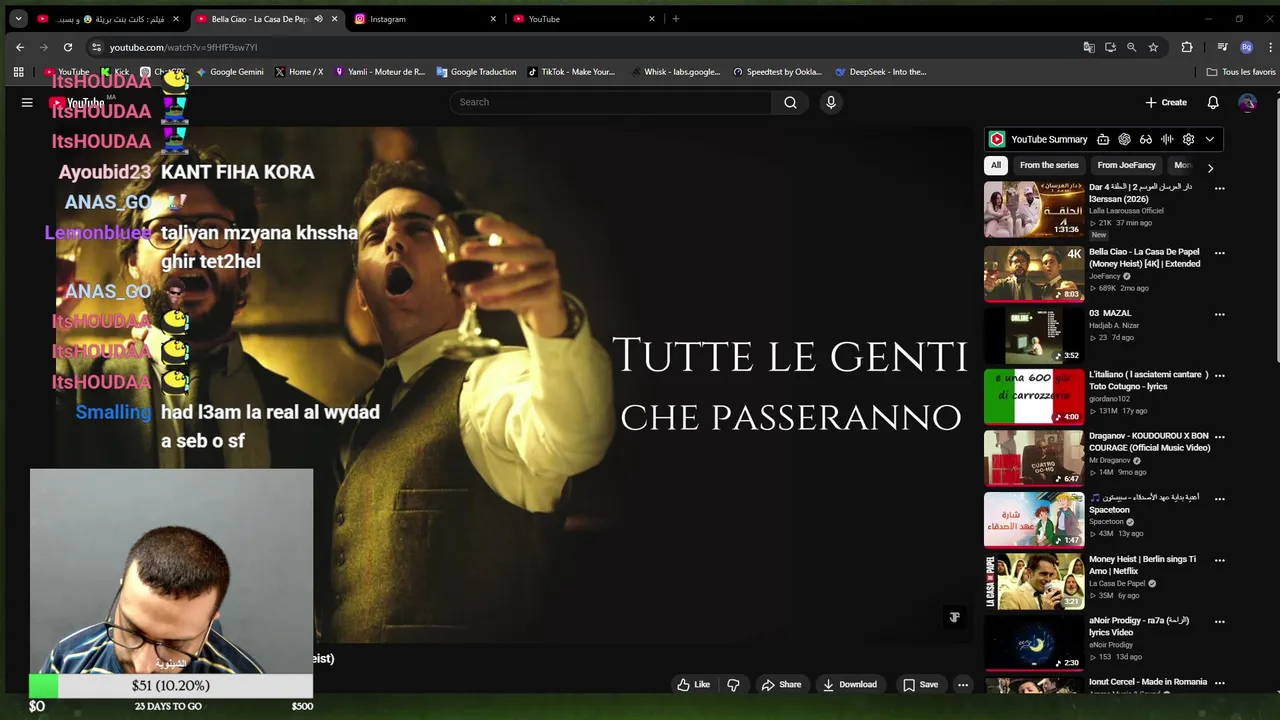The image size is (1280, 720).
Task: Open Tous les favoris bookmarks folder
Action: tap(1241, 72)
